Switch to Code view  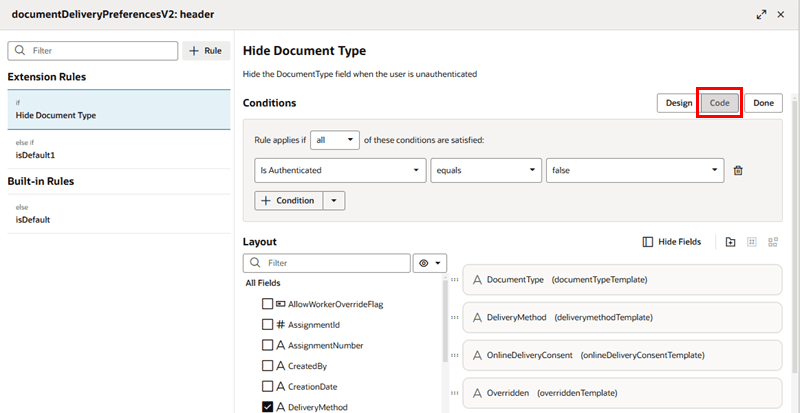(x=719, y=103)
